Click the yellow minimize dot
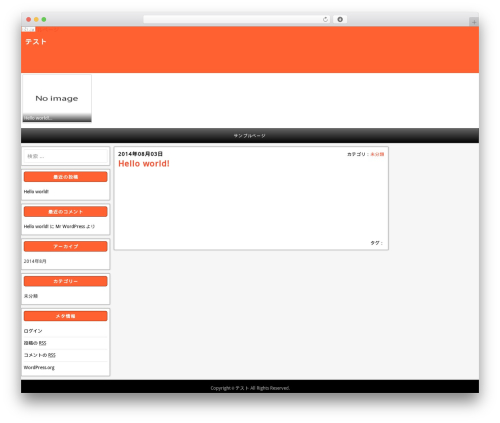 (x=36, y=19)
